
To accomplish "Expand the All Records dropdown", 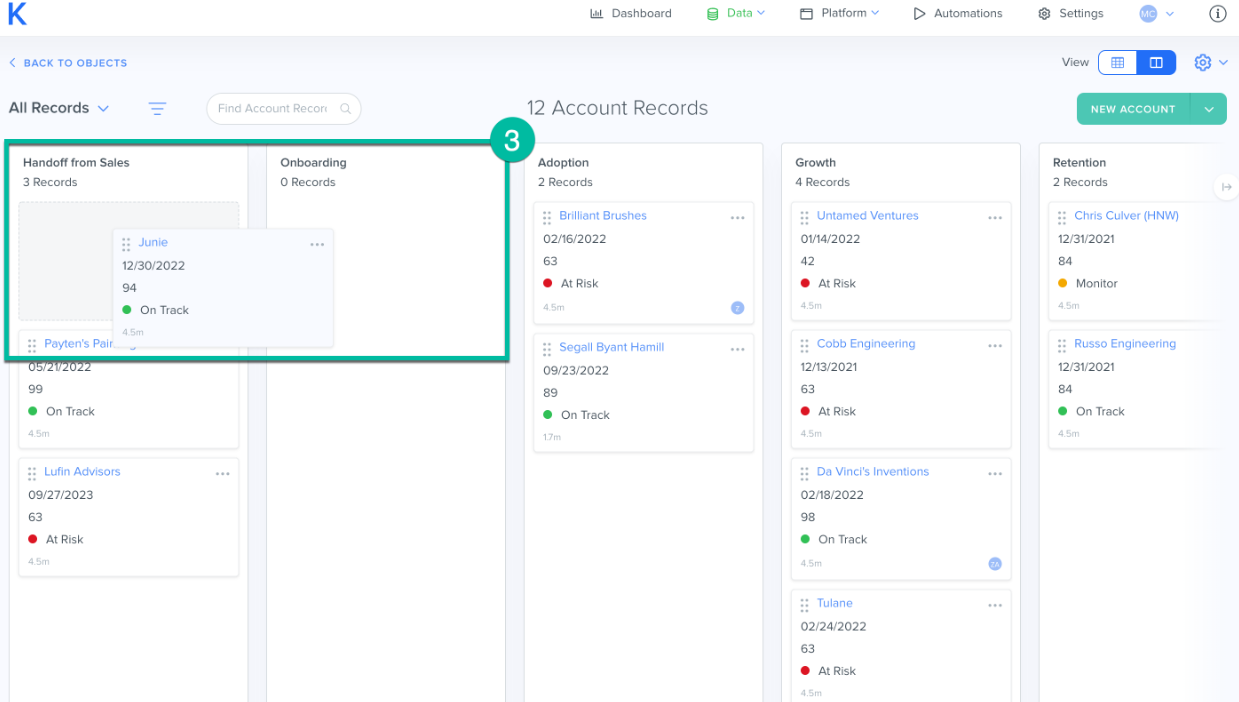I will (59, 108).
